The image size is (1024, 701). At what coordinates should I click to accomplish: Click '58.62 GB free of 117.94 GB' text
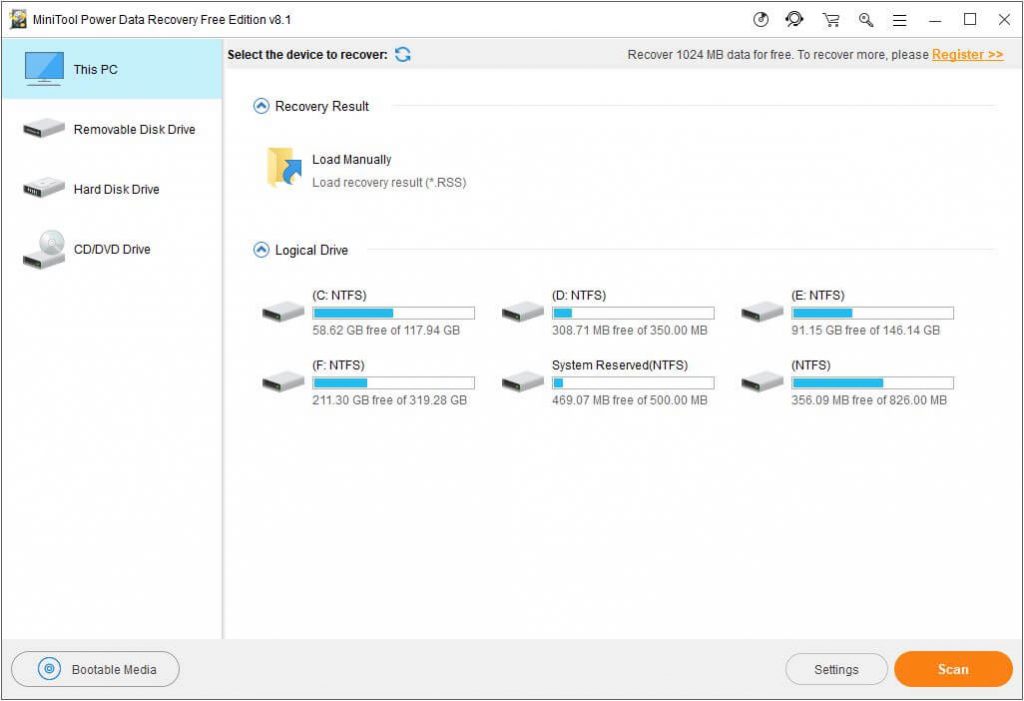(x=386, y=331)
